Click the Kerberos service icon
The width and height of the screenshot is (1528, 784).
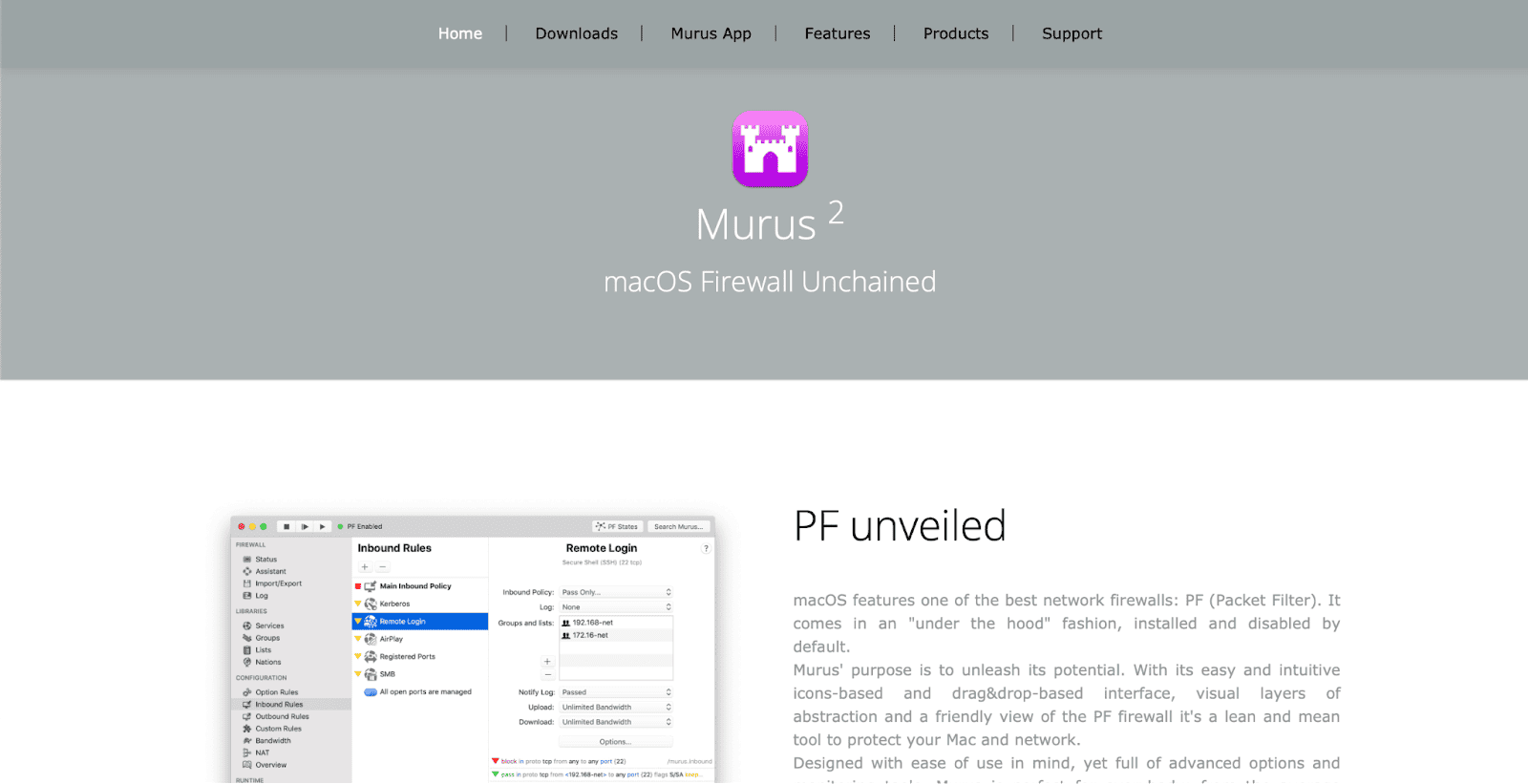(371, 604)
